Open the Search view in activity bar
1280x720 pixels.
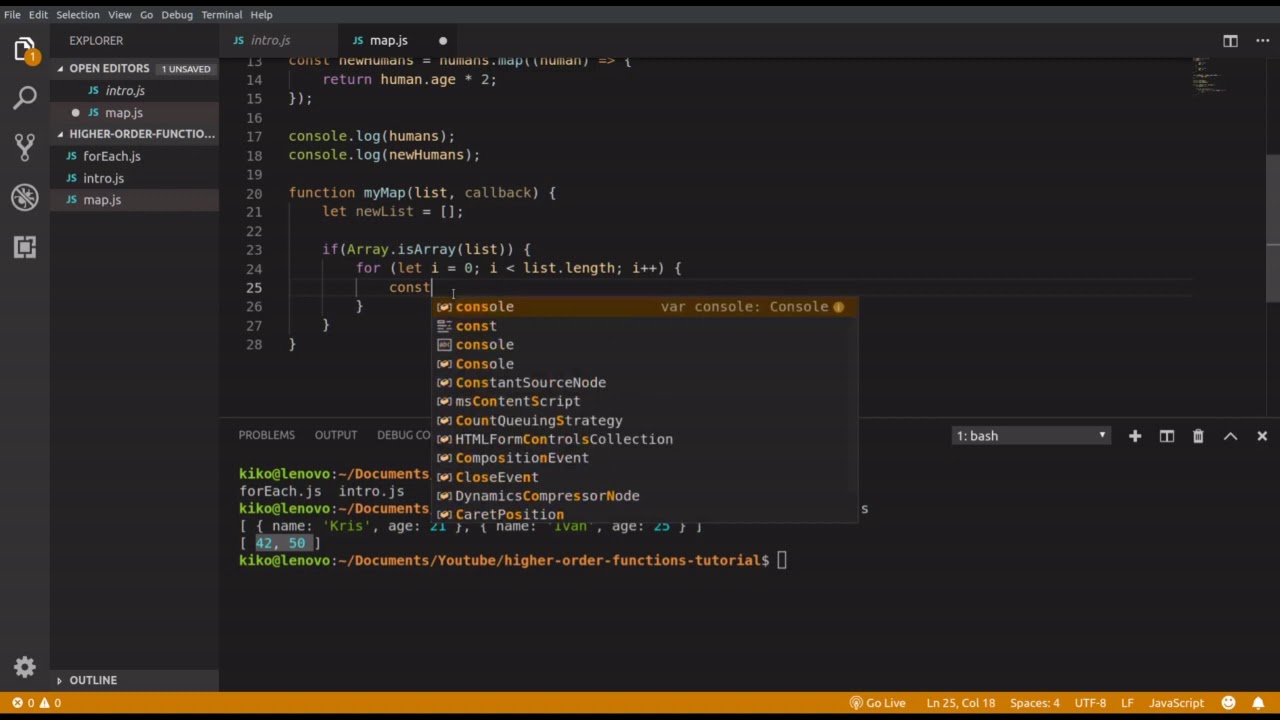[25, 97]
